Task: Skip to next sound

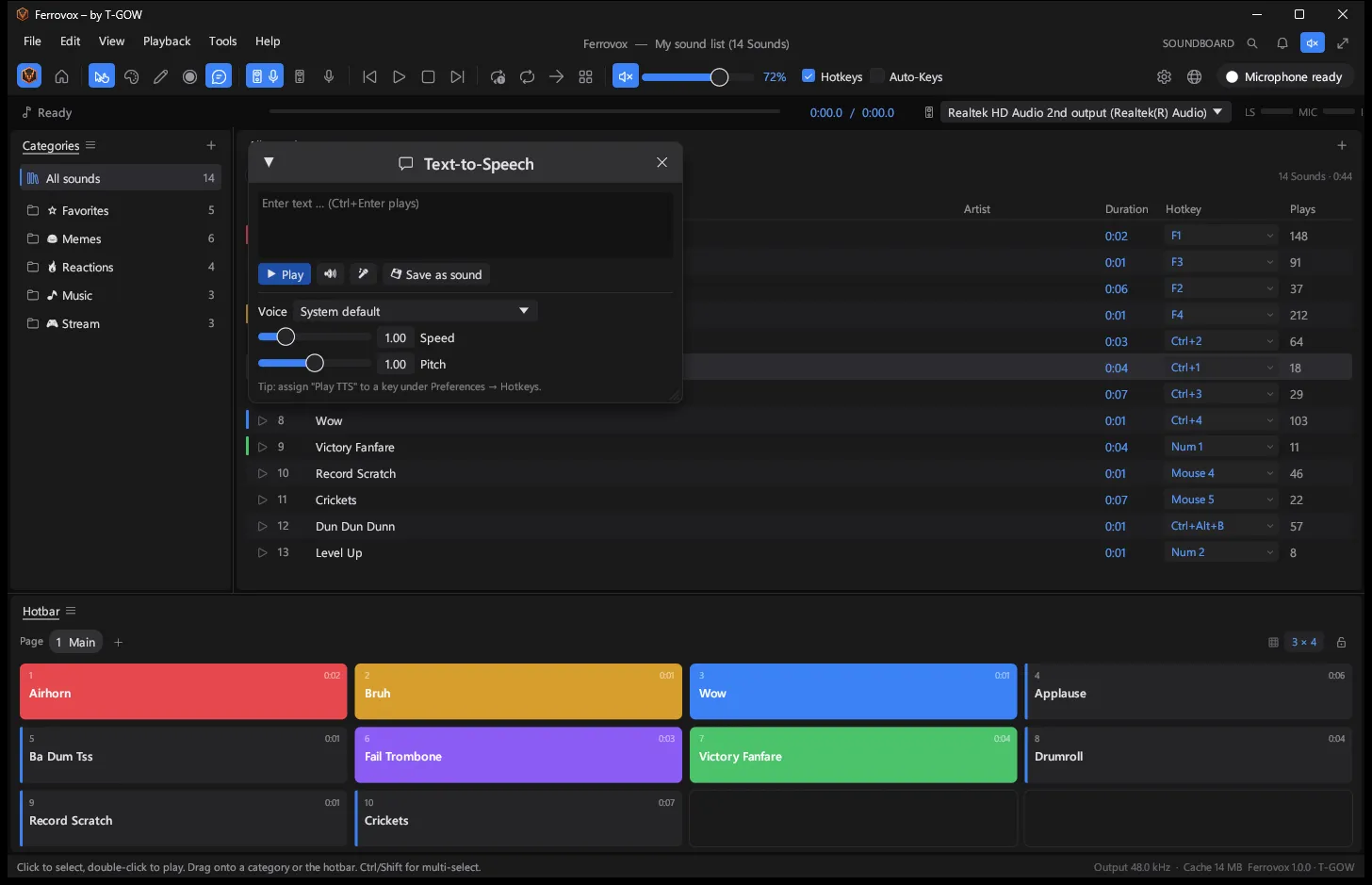Action: click(x=457, y=77)
